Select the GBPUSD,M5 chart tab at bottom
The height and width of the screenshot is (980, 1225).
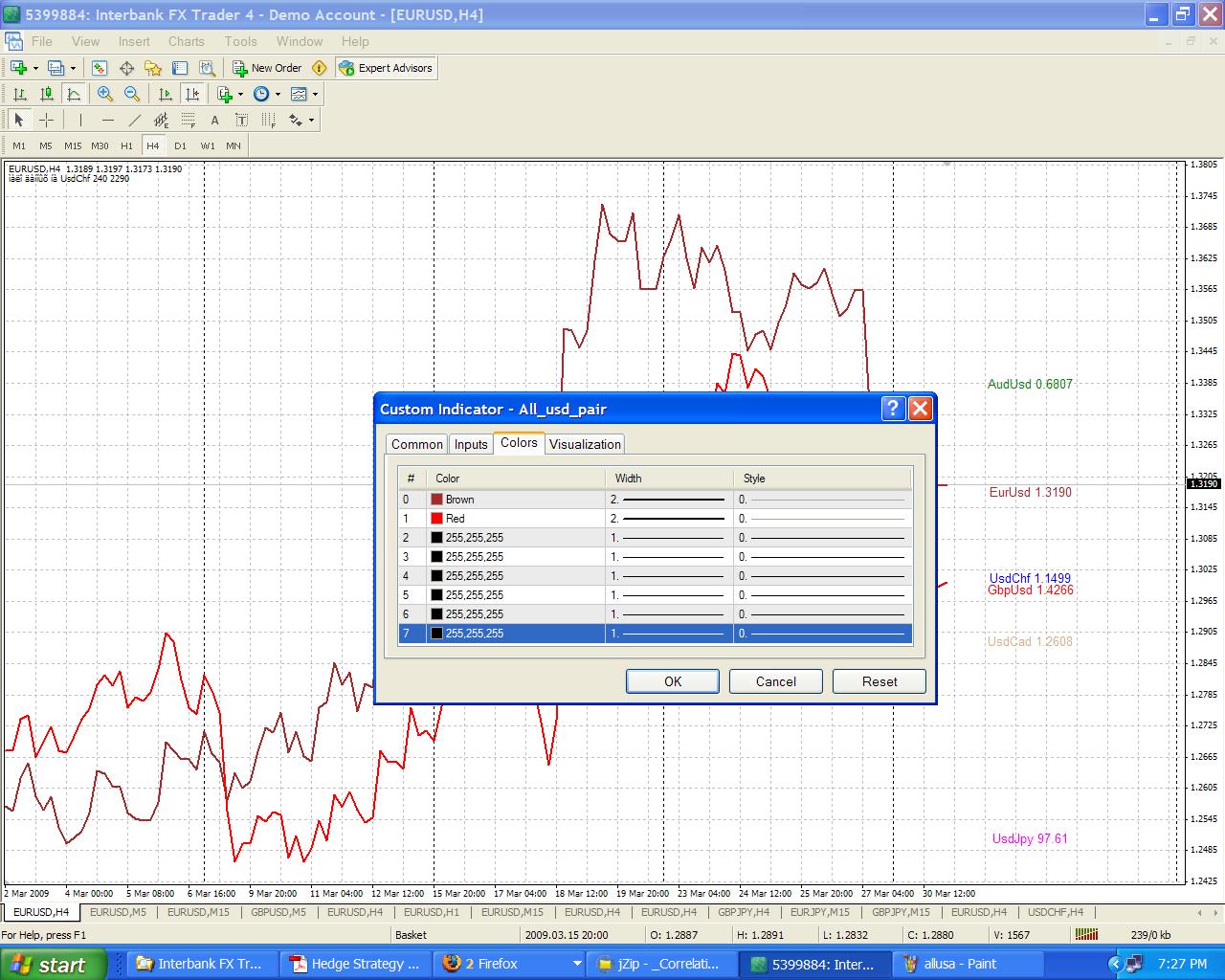pos(278,912)
